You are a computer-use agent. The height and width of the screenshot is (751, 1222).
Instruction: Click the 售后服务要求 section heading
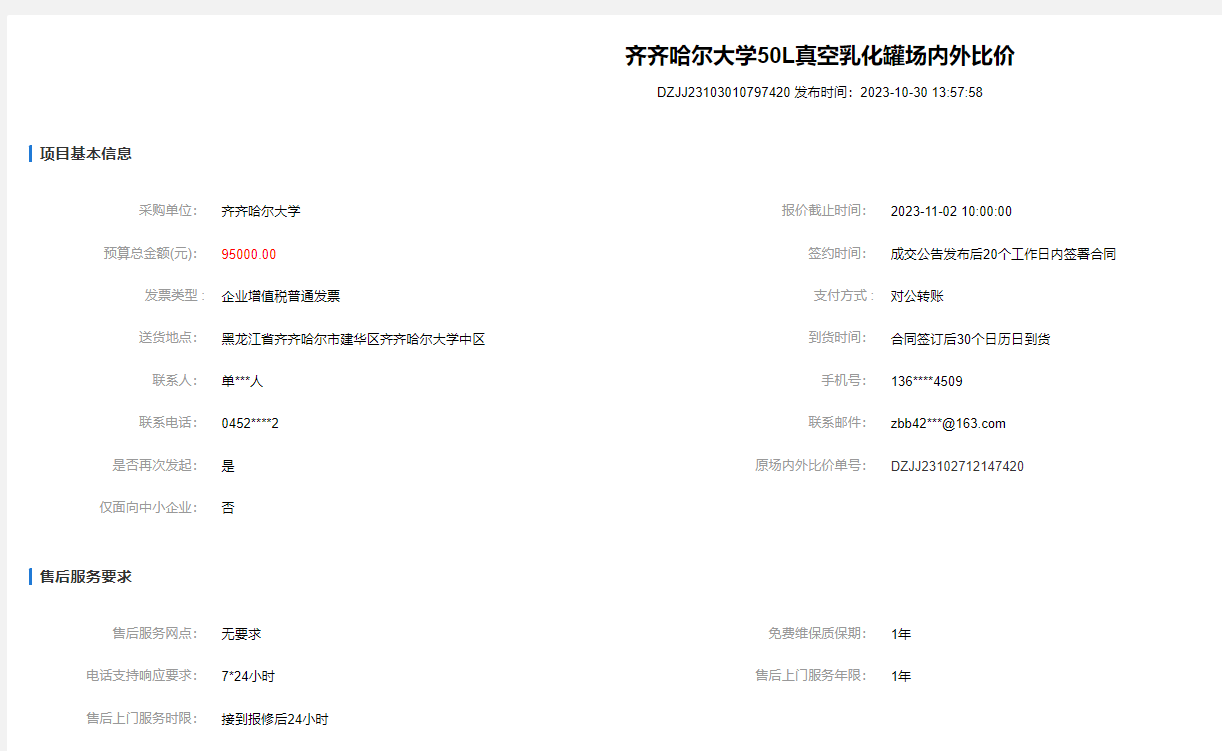(86, 577)
